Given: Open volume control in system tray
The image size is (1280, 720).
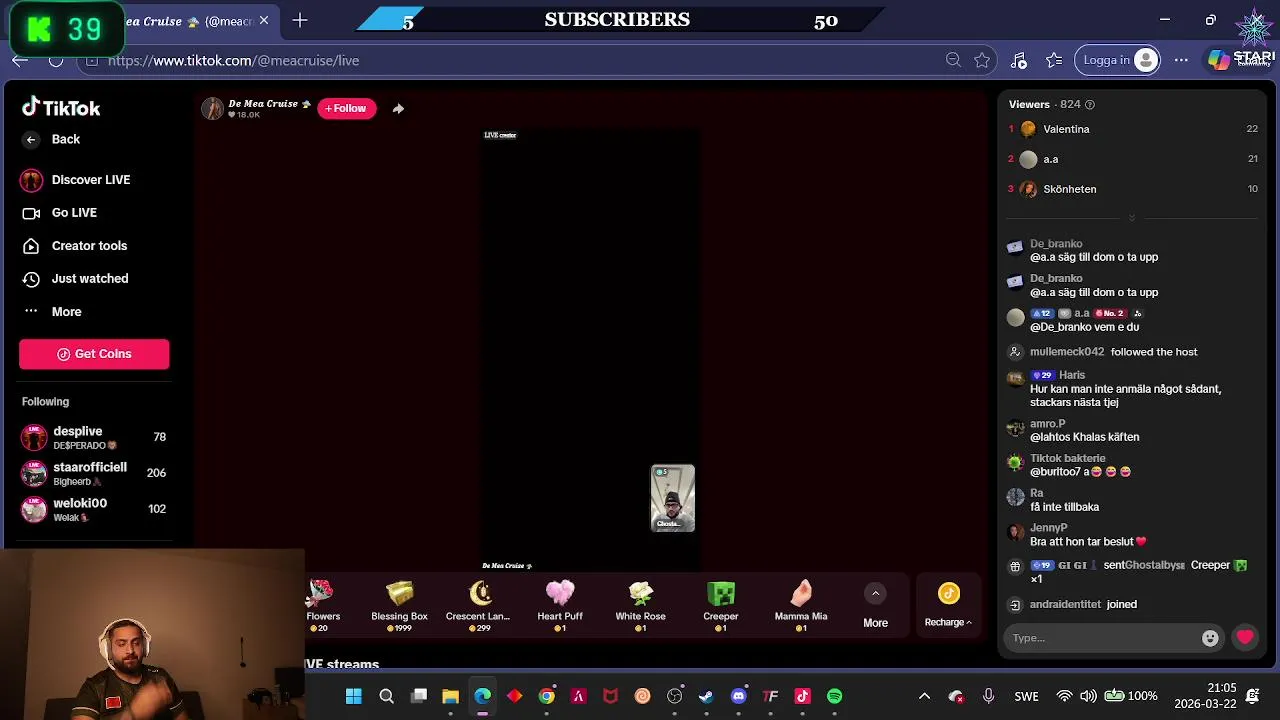Looking at the screenshot, I should point(1088,696).
